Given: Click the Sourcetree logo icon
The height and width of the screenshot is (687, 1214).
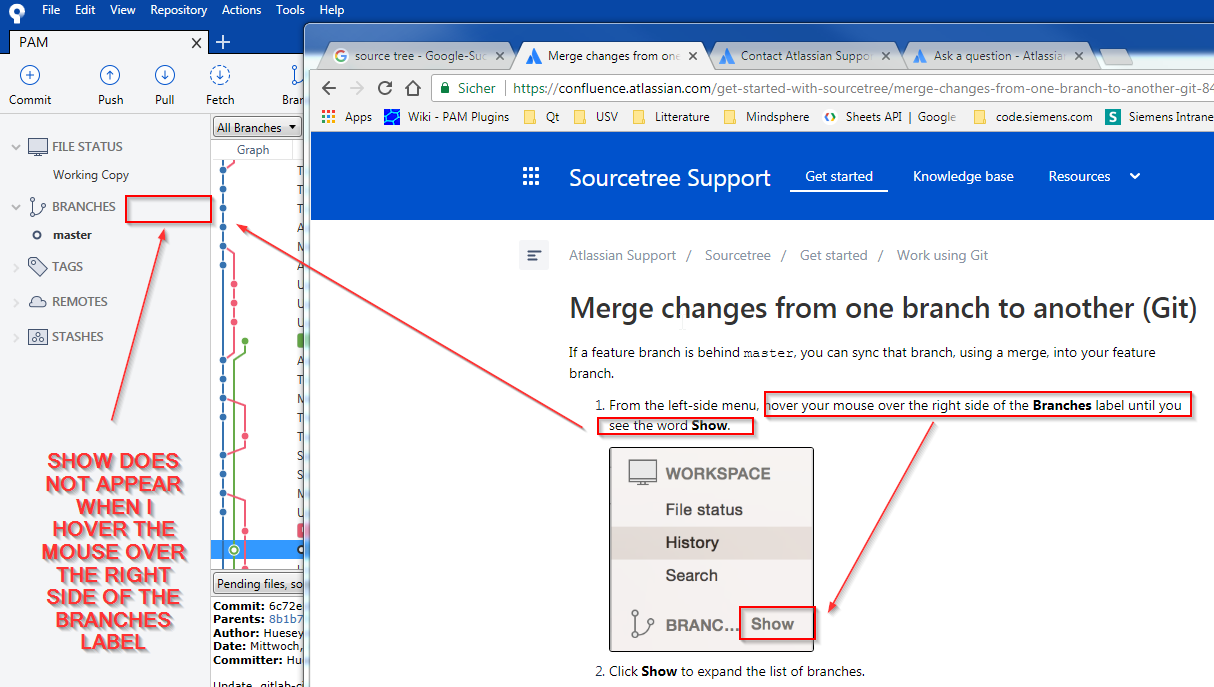Looking at the screenshot, I should (17, 11).
